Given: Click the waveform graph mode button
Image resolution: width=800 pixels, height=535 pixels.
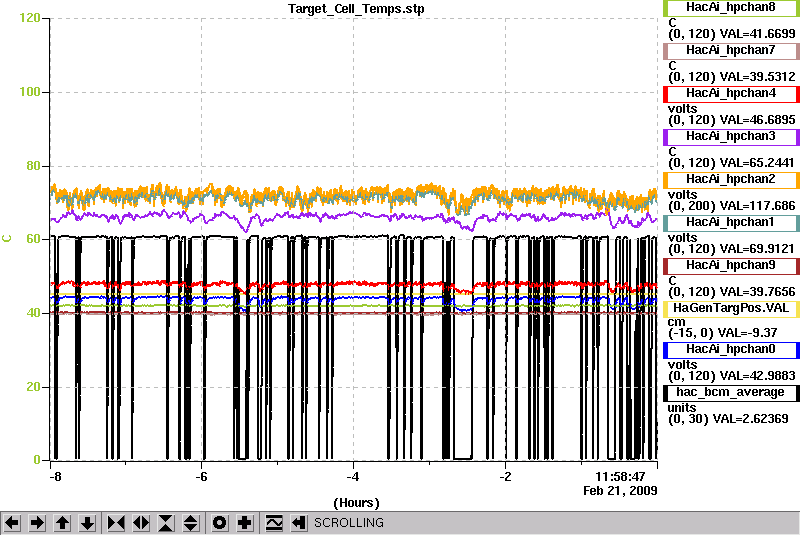Looking at the screenshot, I should (x=274, y=523).
